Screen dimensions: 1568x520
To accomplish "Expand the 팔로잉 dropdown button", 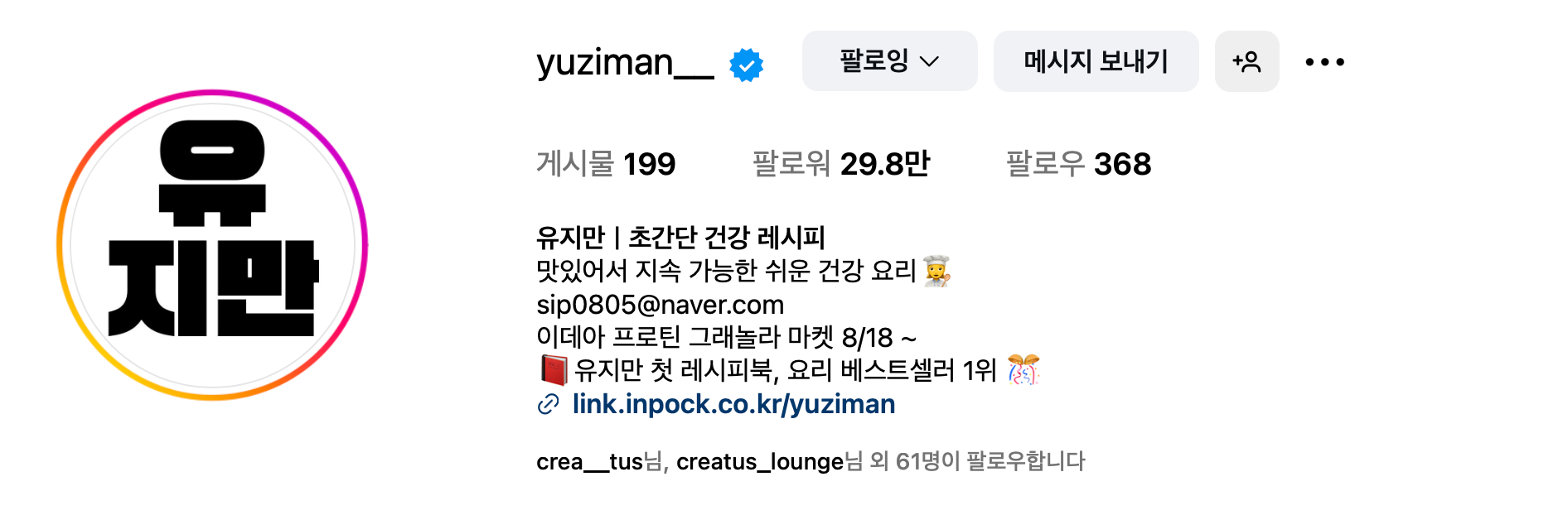I will 889,61.
